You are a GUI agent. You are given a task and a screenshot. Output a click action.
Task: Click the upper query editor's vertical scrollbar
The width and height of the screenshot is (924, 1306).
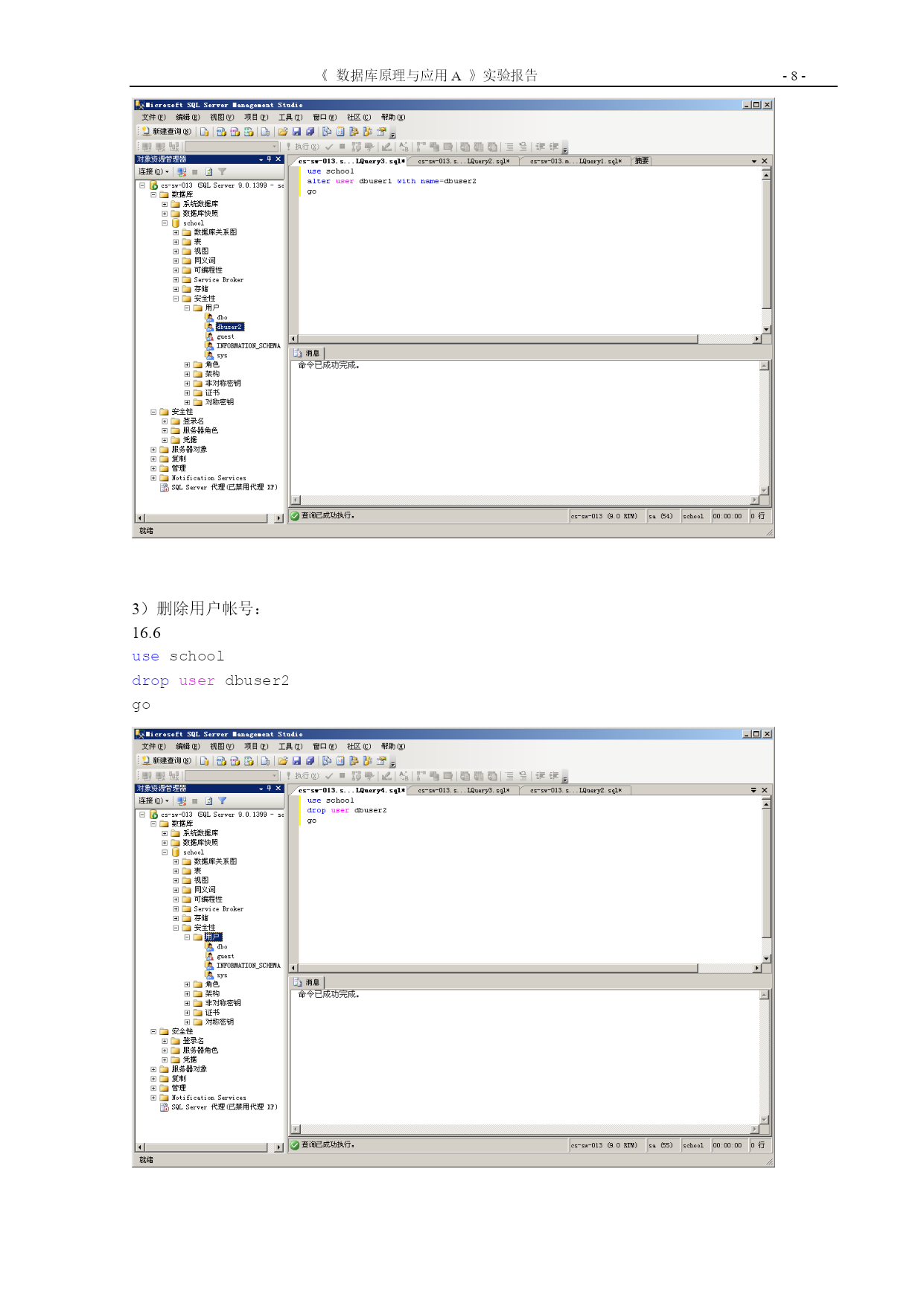767,251
